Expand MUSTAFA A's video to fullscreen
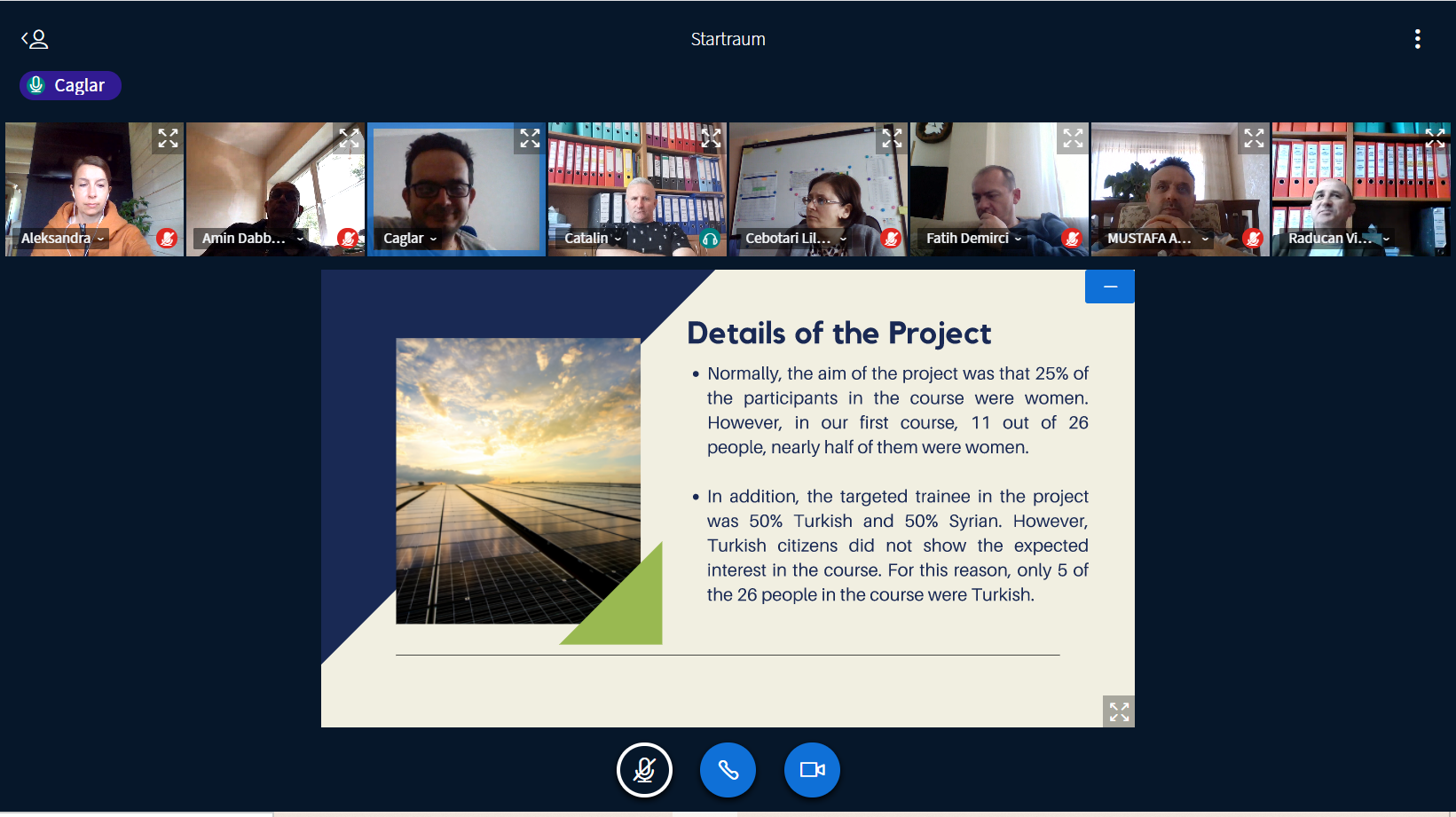 click(1254, 138)
